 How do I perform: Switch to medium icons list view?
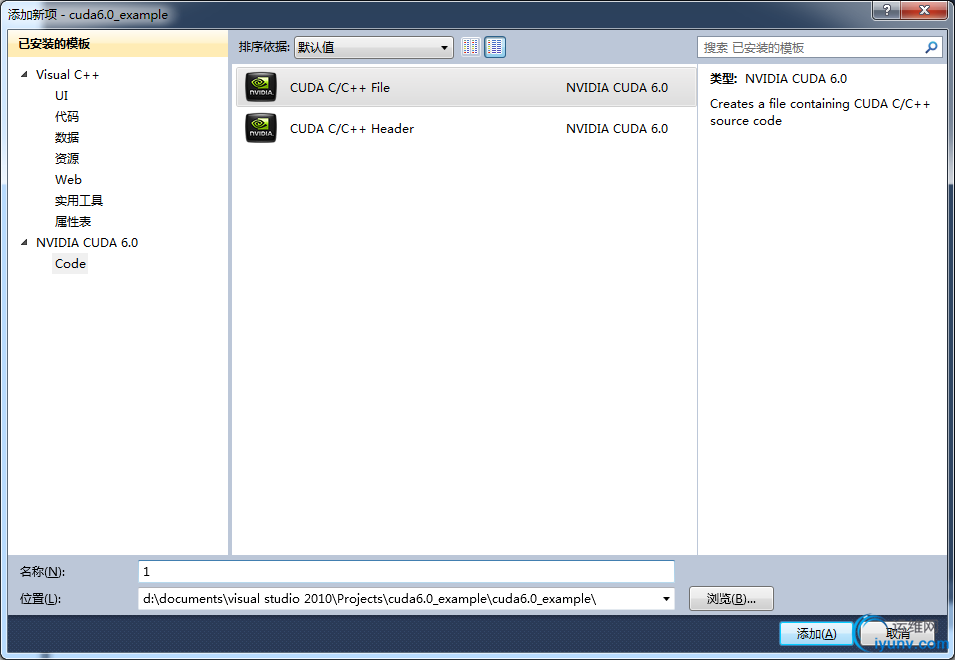click(x=495, y=47)
